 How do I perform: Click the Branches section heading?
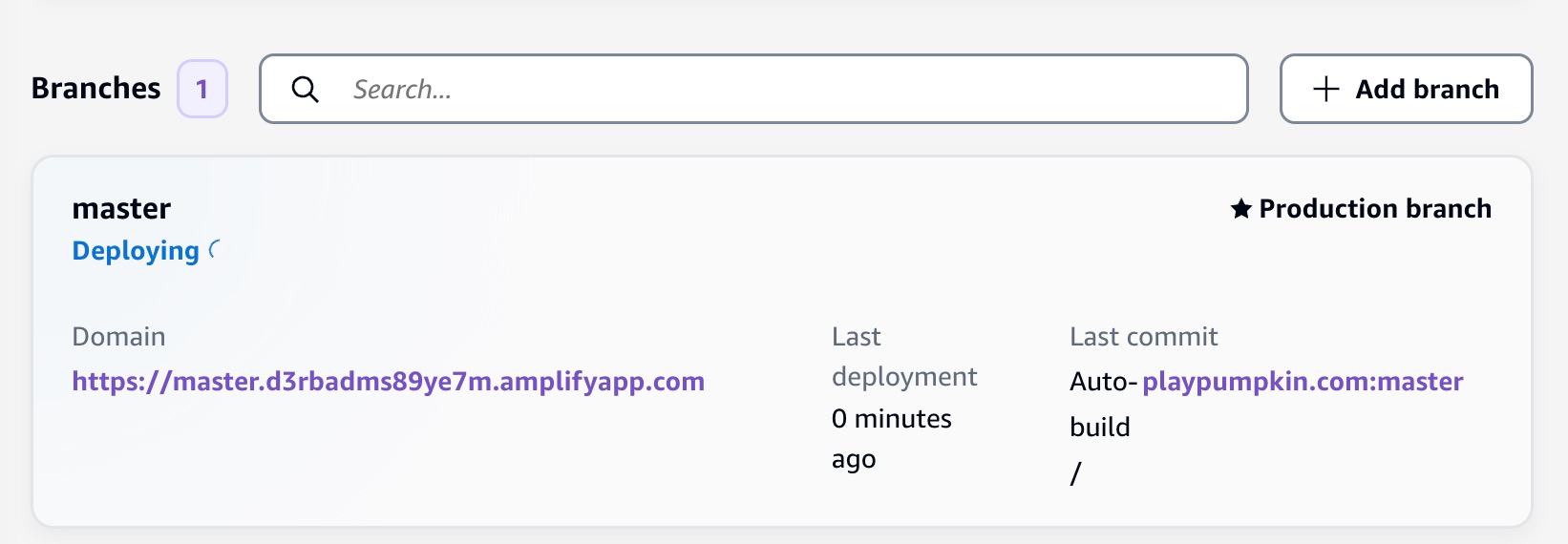[x=95, y=88]
